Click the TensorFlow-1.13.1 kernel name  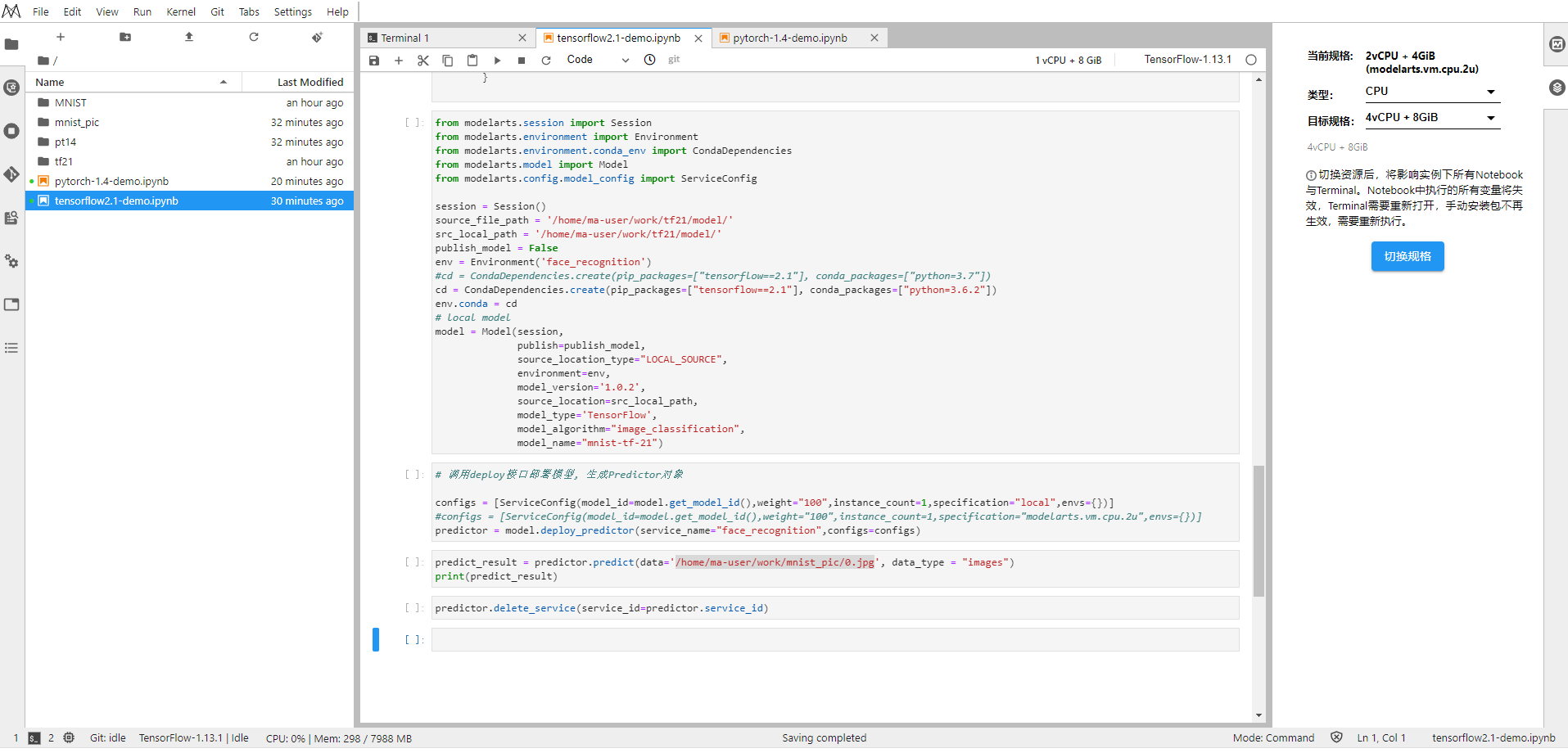(x=1187, y=60)
